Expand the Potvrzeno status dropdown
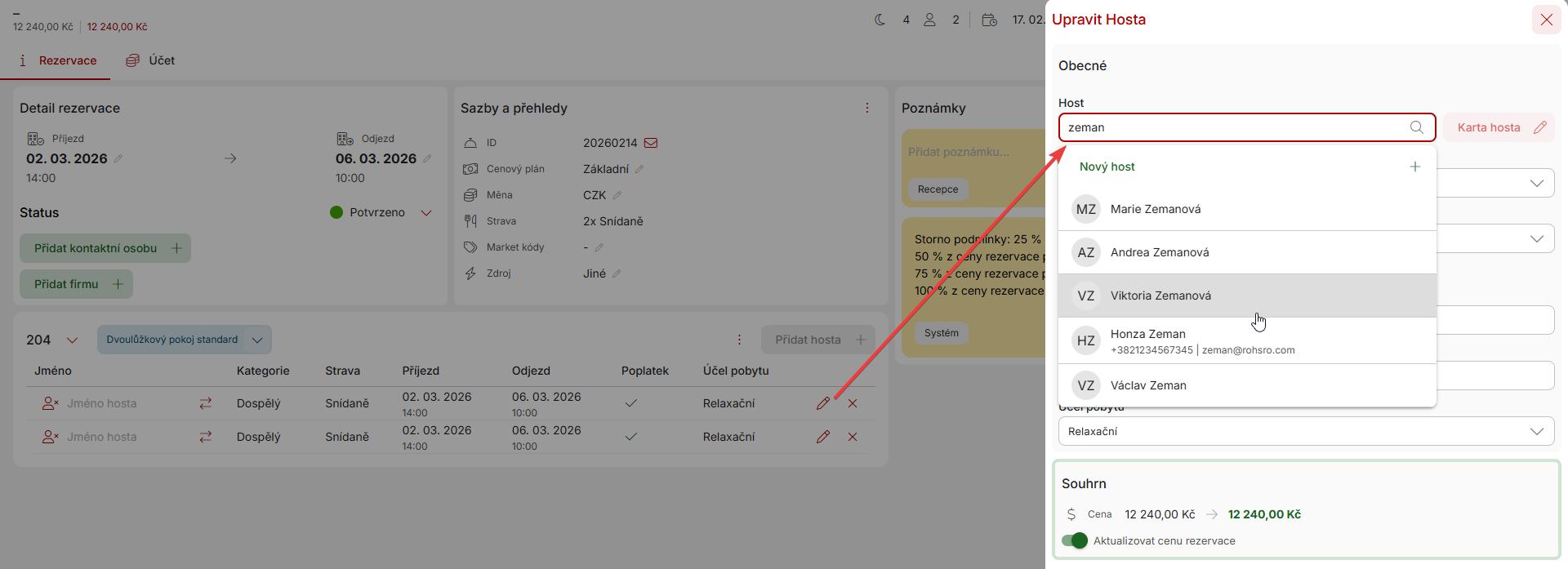This screenshot has width=1568, height=569. tap(425, 213)
